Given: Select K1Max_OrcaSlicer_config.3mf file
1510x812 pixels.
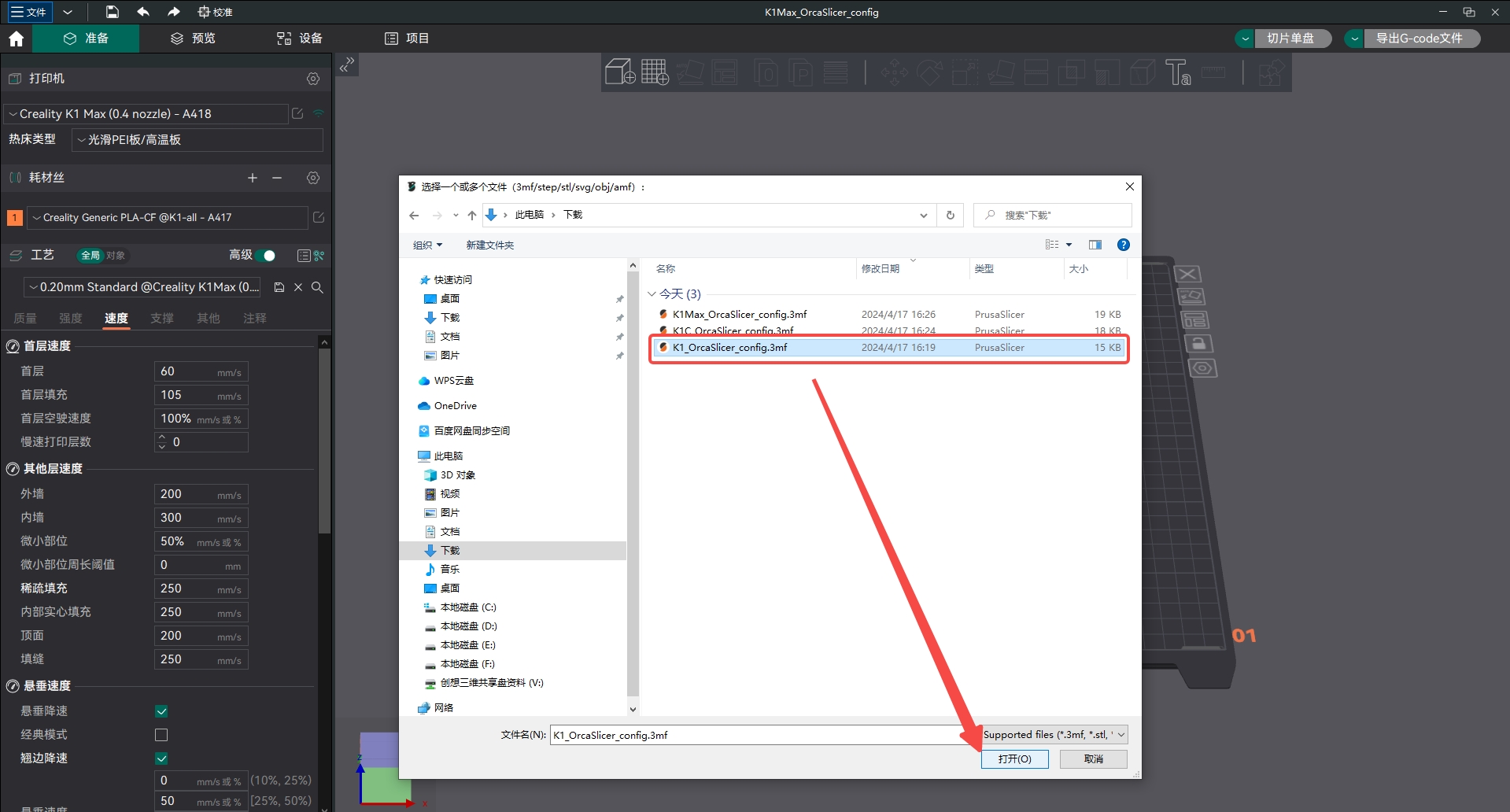Looking at the screenshot, I should pos(889,314).
